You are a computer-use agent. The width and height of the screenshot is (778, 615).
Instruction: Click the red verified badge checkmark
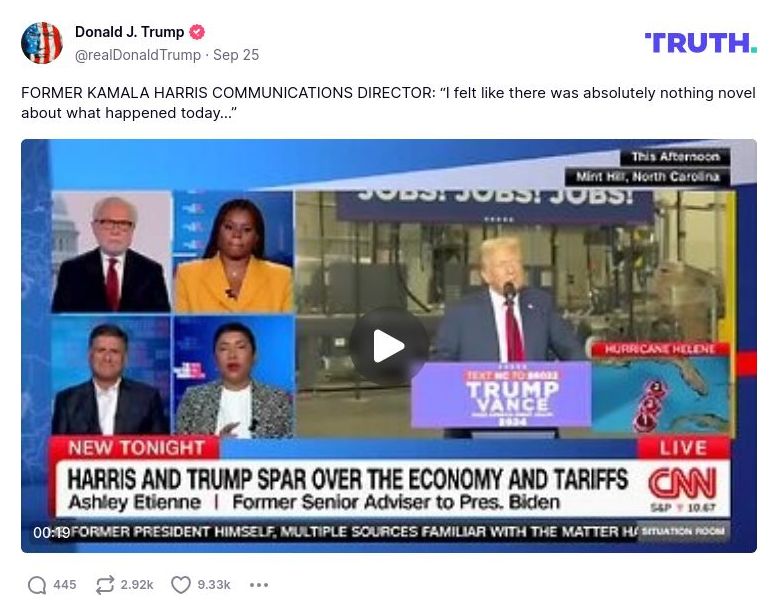[x=197, y=32]
